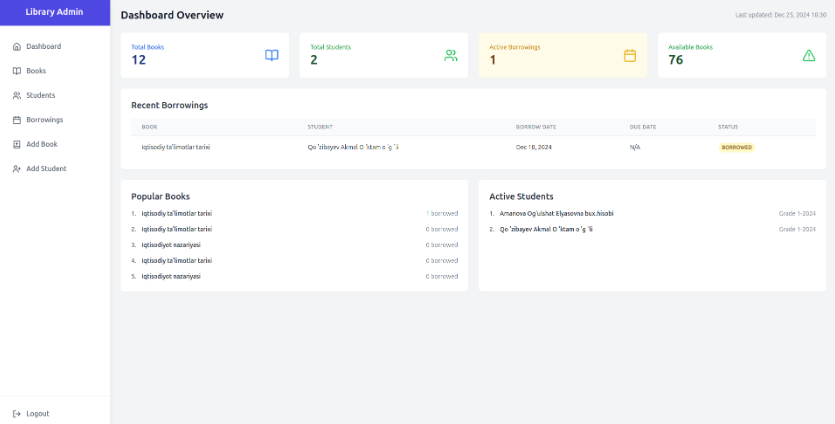Click the STUDENT column header in Recent Borrowings
Screen dimensions: 835x424
coord(320,127)
